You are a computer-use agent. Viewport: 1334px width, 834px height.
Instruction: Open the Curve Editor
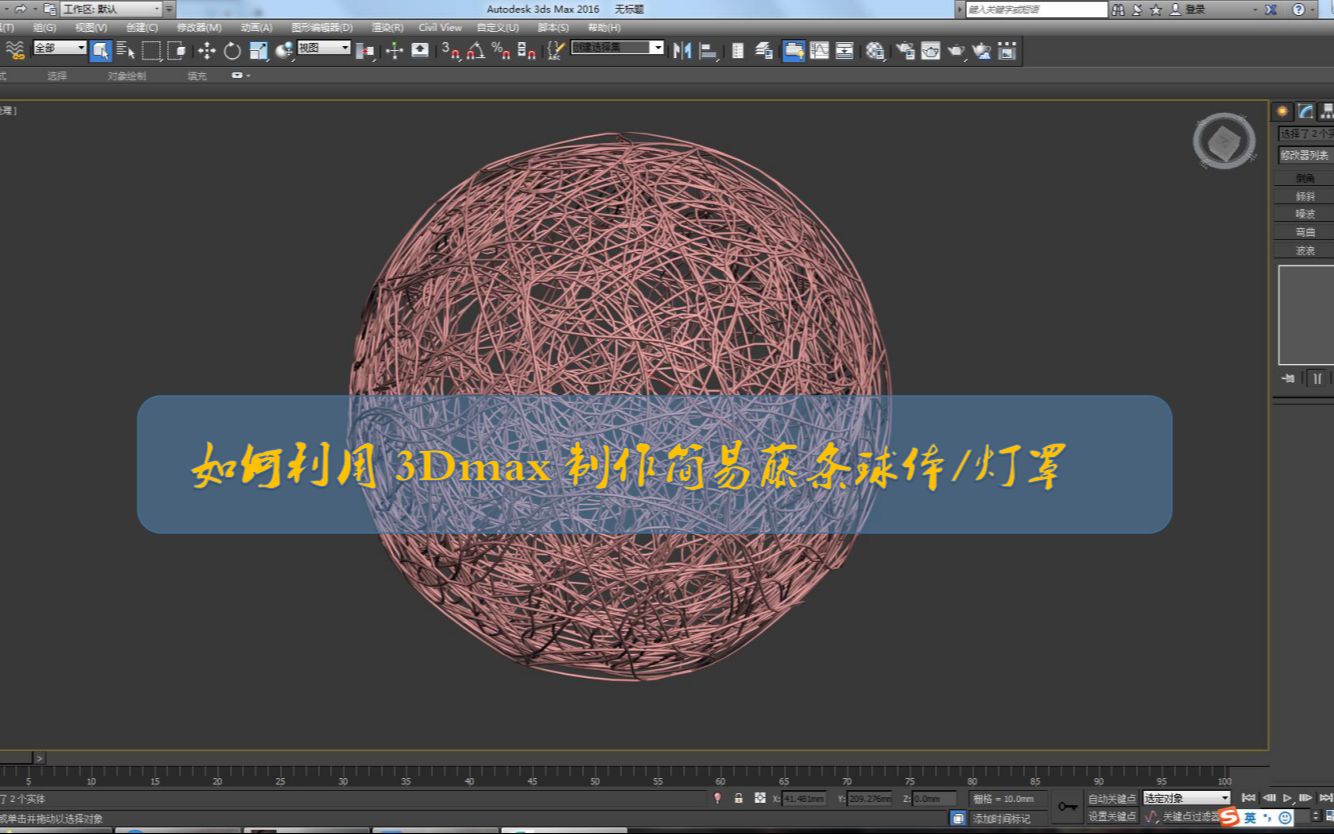click(x=820, y=51)
